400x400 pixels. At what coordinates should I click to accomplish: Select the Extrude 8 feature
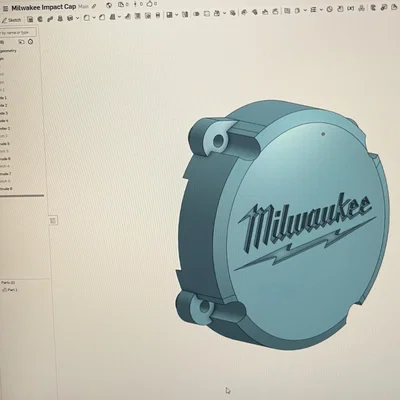coord(6,189)
